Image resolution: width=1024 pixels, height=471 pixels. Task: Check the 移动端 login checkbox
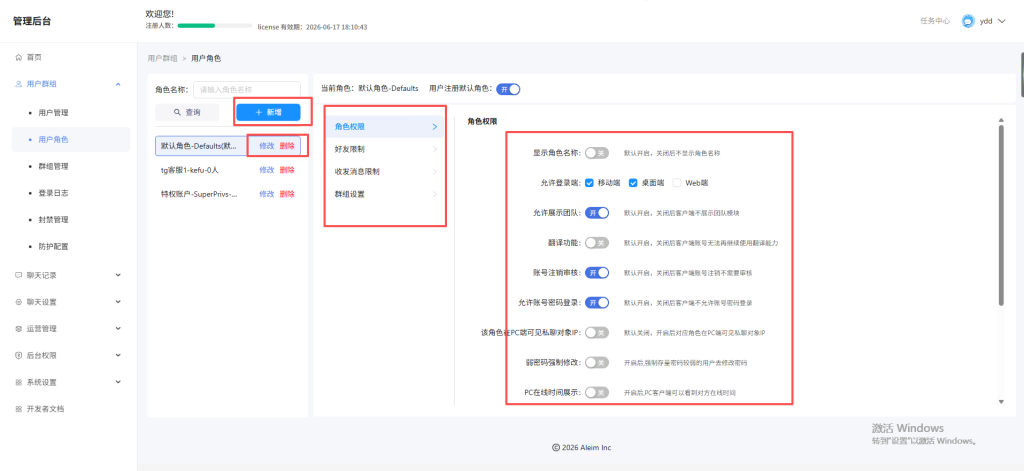click(x=589, y=183)
